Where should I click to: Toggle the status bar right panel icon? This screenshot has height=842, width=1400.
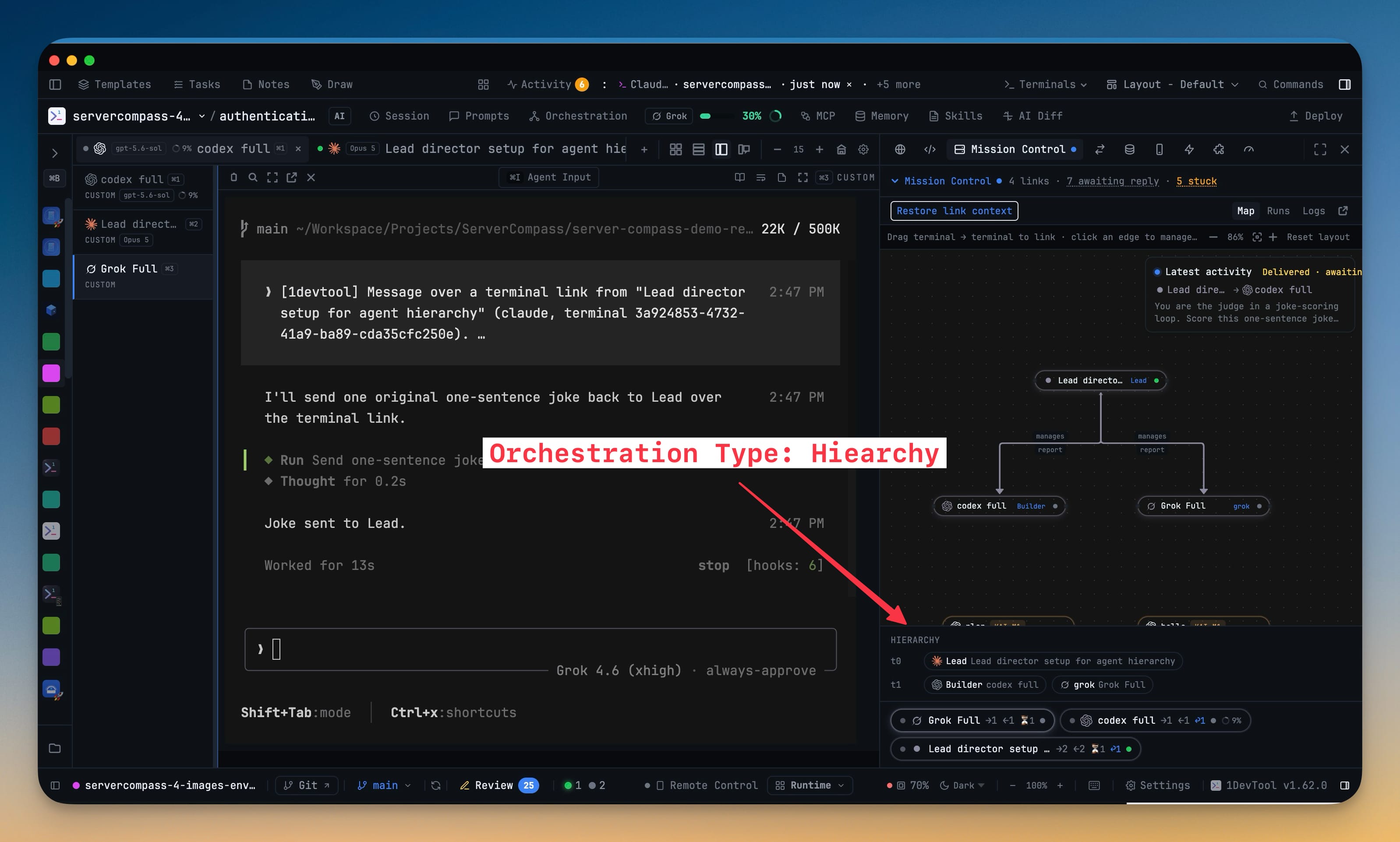[x=1344, y=785]
